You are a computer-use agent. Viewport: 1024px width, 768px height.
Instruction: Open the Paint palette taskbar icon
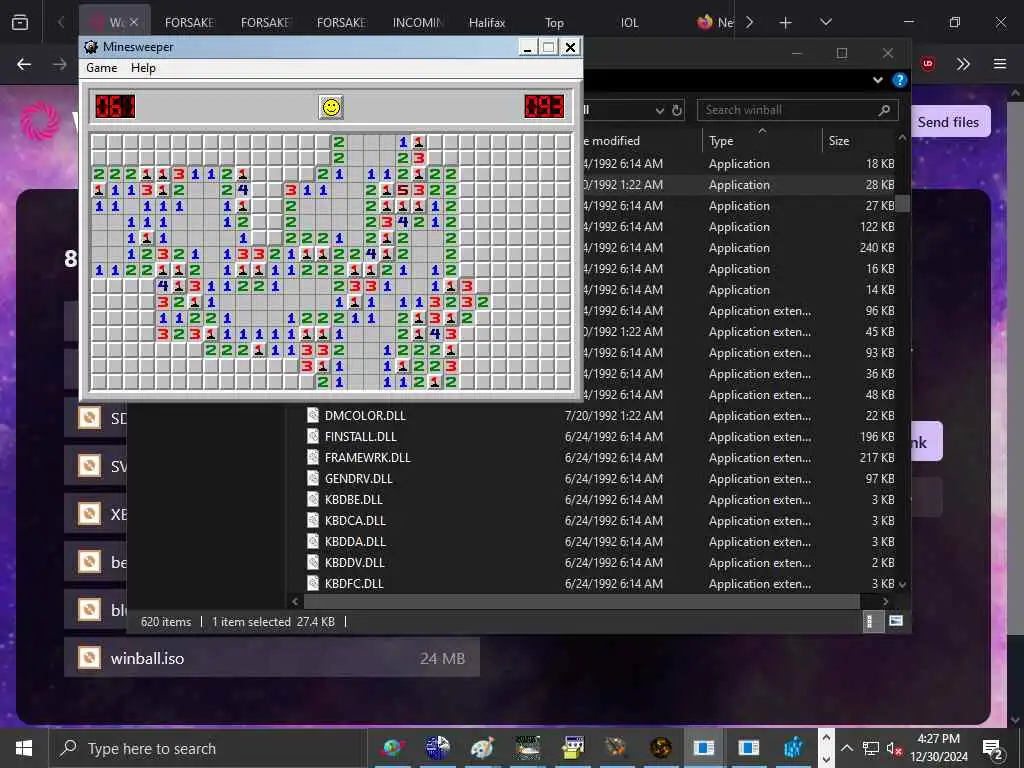click(x=483, y=748)
